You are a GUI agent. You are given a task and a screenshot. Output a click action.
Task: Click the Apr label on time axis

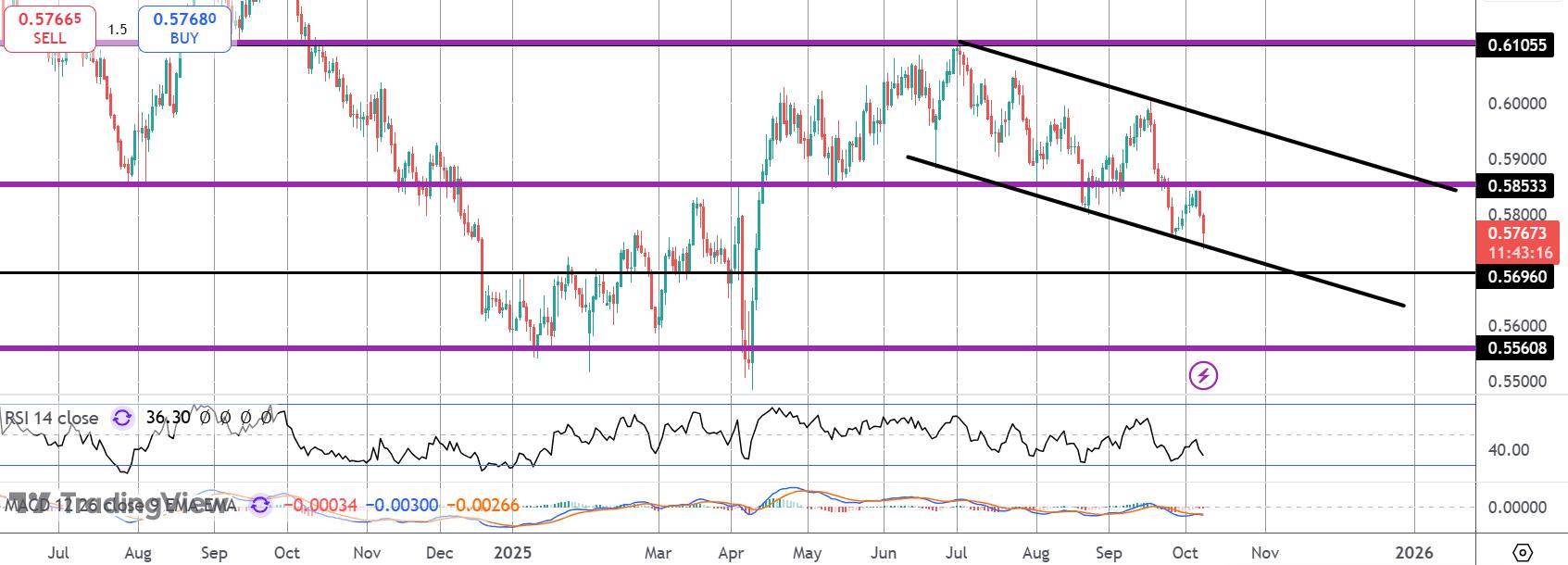pos(732,553)
